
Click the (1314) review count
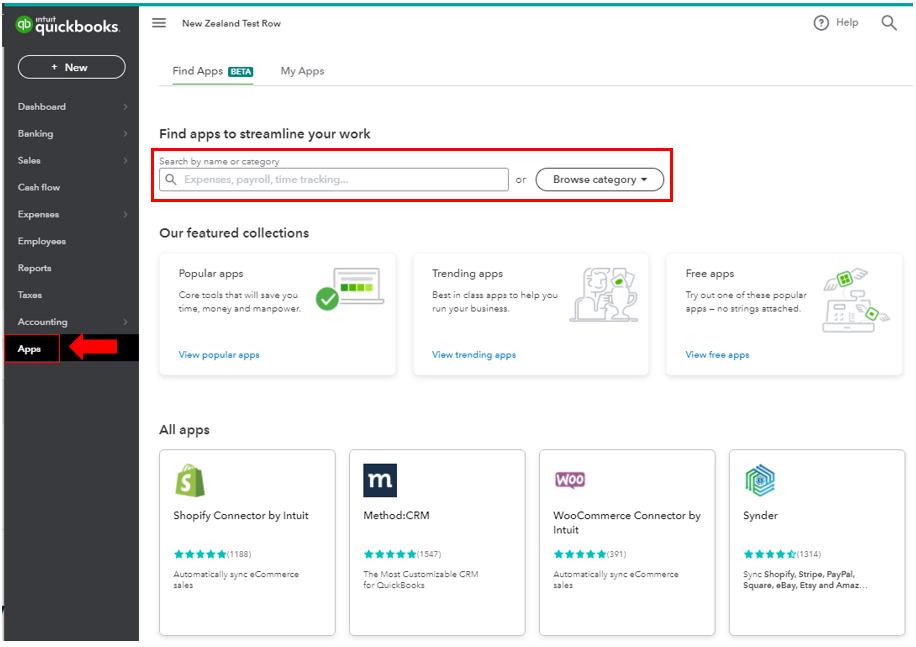click(809, 554)
